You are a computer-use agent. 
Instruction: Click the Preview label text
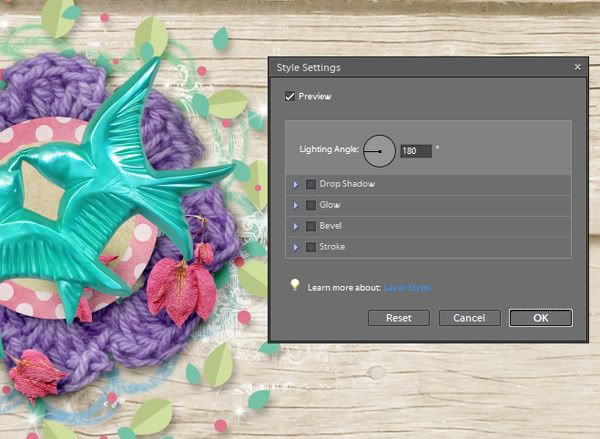[x=315, y=96]
